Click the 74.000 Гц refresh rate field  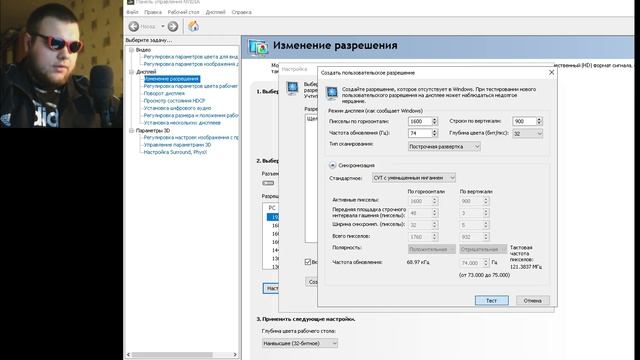[474, 263]
